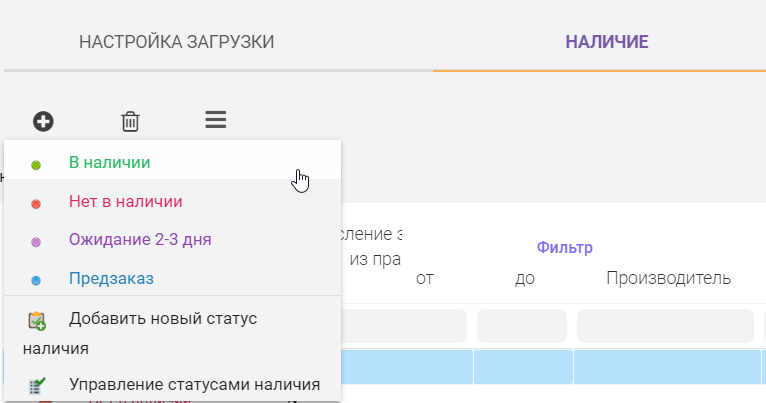Select the 'Ожидание 2-3 дня' status

pos(140,240)
